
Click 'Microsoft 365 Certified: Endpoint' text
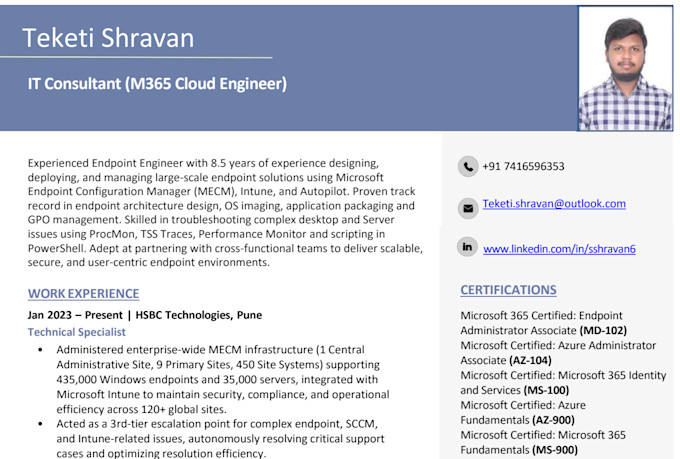(x=541, y=315)
